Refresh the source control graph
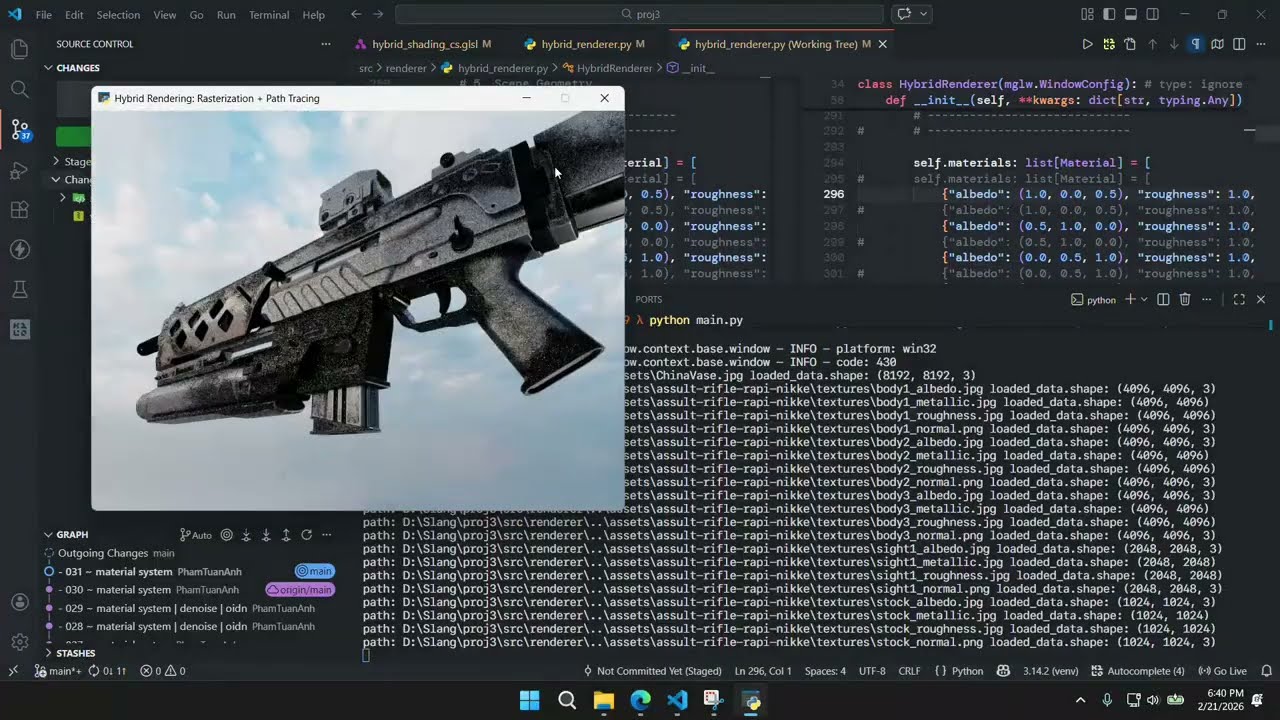The image size is (1280, 720). click(x=306, y=535)
